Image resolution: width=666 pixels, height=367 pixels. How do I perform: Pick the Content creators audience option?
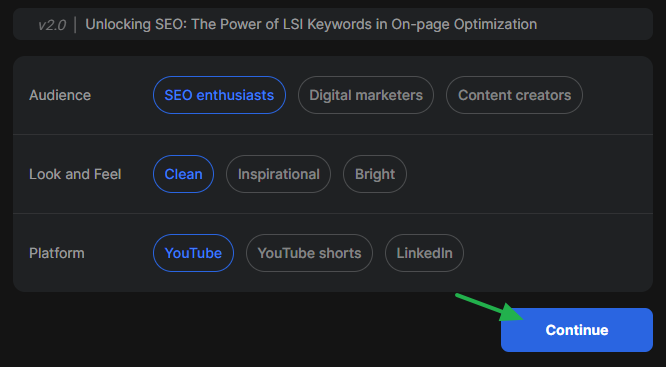(514, 95)
